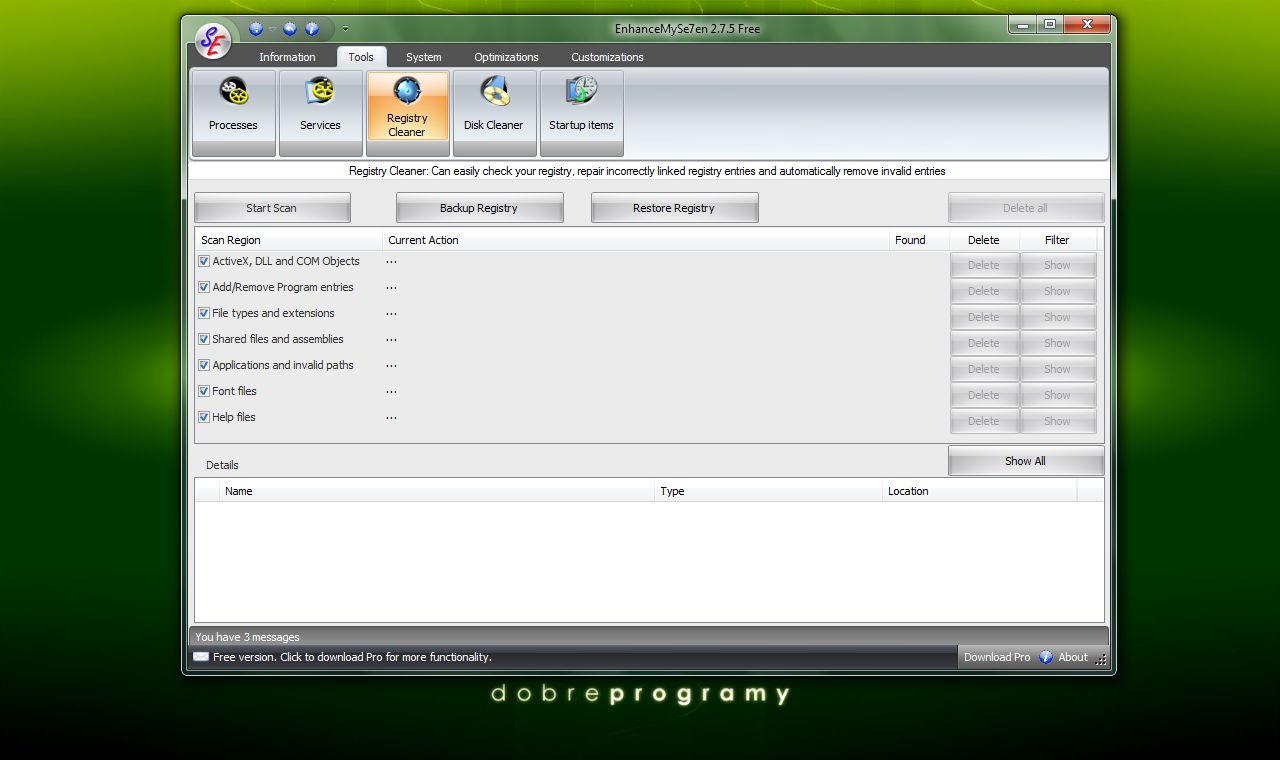Image resolution: width=1280 pixels, height=760 pixels.
Task: Uncheck the Help files checkbox
Action: pyautogui.click(x=203, y=417)
